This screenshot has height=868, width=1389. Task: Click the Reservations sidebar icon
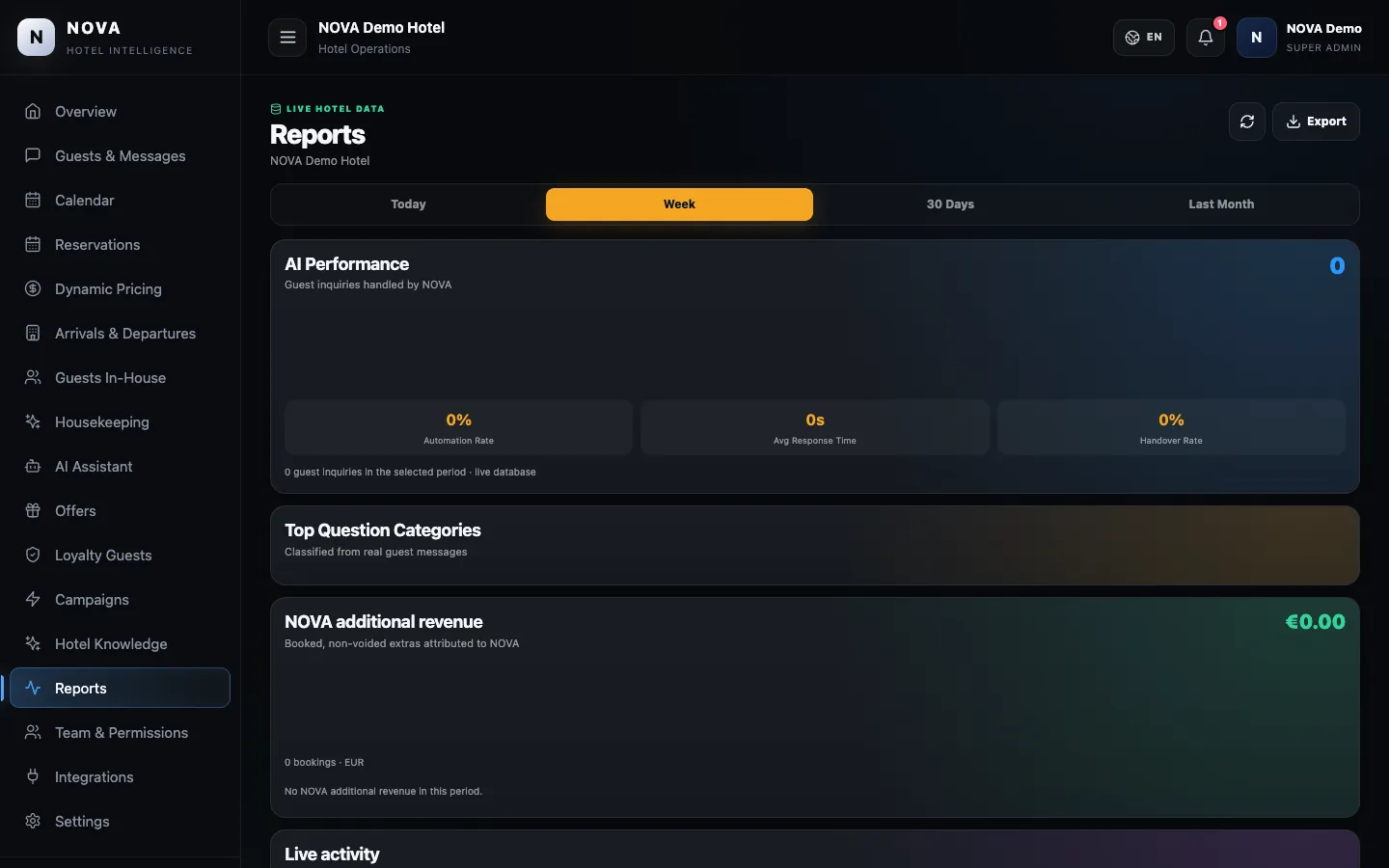point(33,244)
